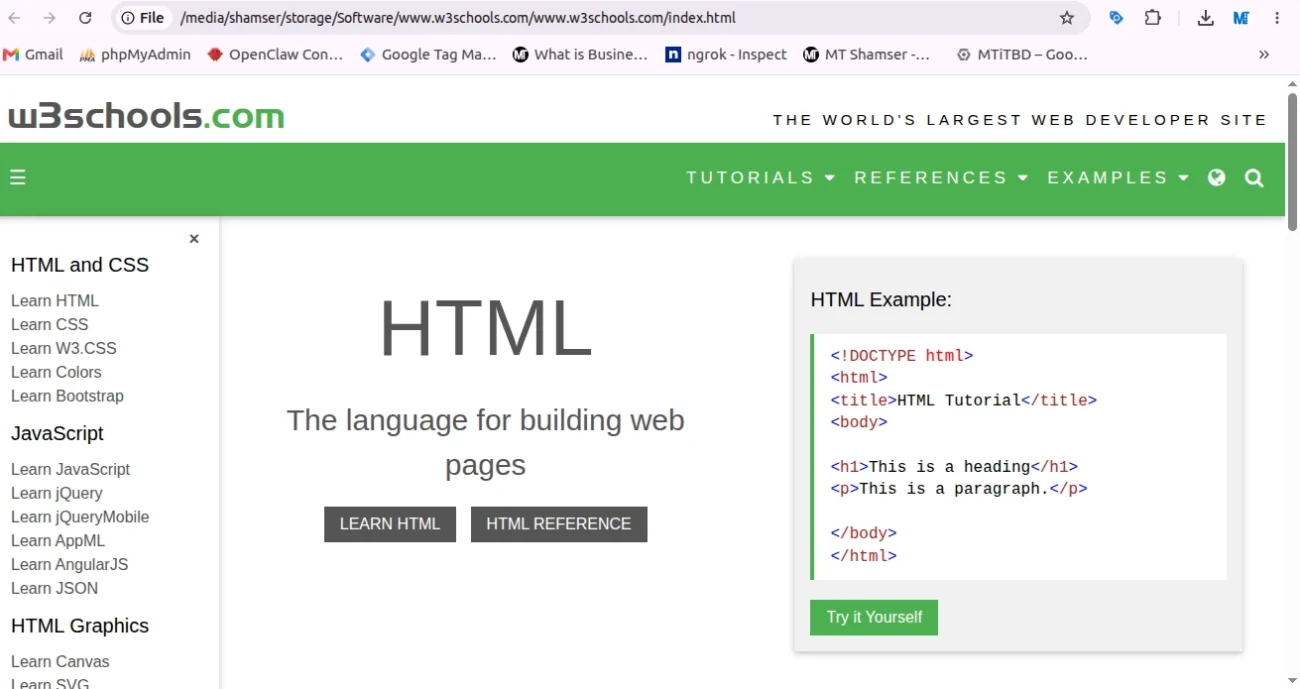Image resolution: width=1300 pixels, height=689 pixels.
Task: Open the Learn JavaScript sidebar link
Action: tap(71, 470)
